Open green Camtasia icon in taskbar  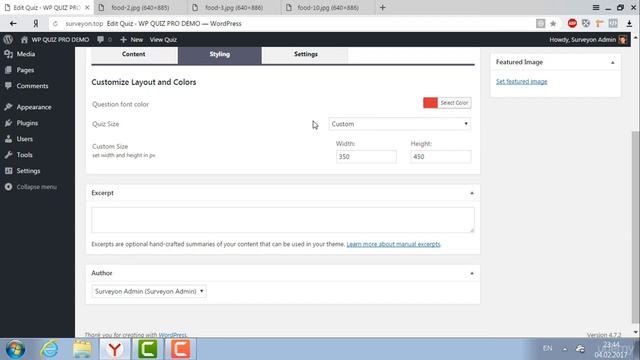pos(147,349)
